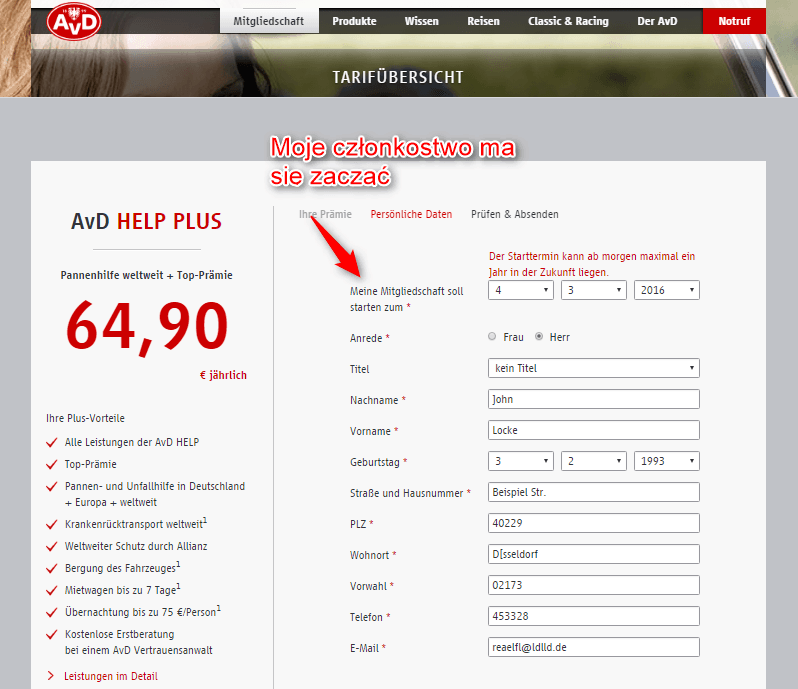Click the Mietwagen bis zu 7 Tage entry

click(x=122, y=589)
